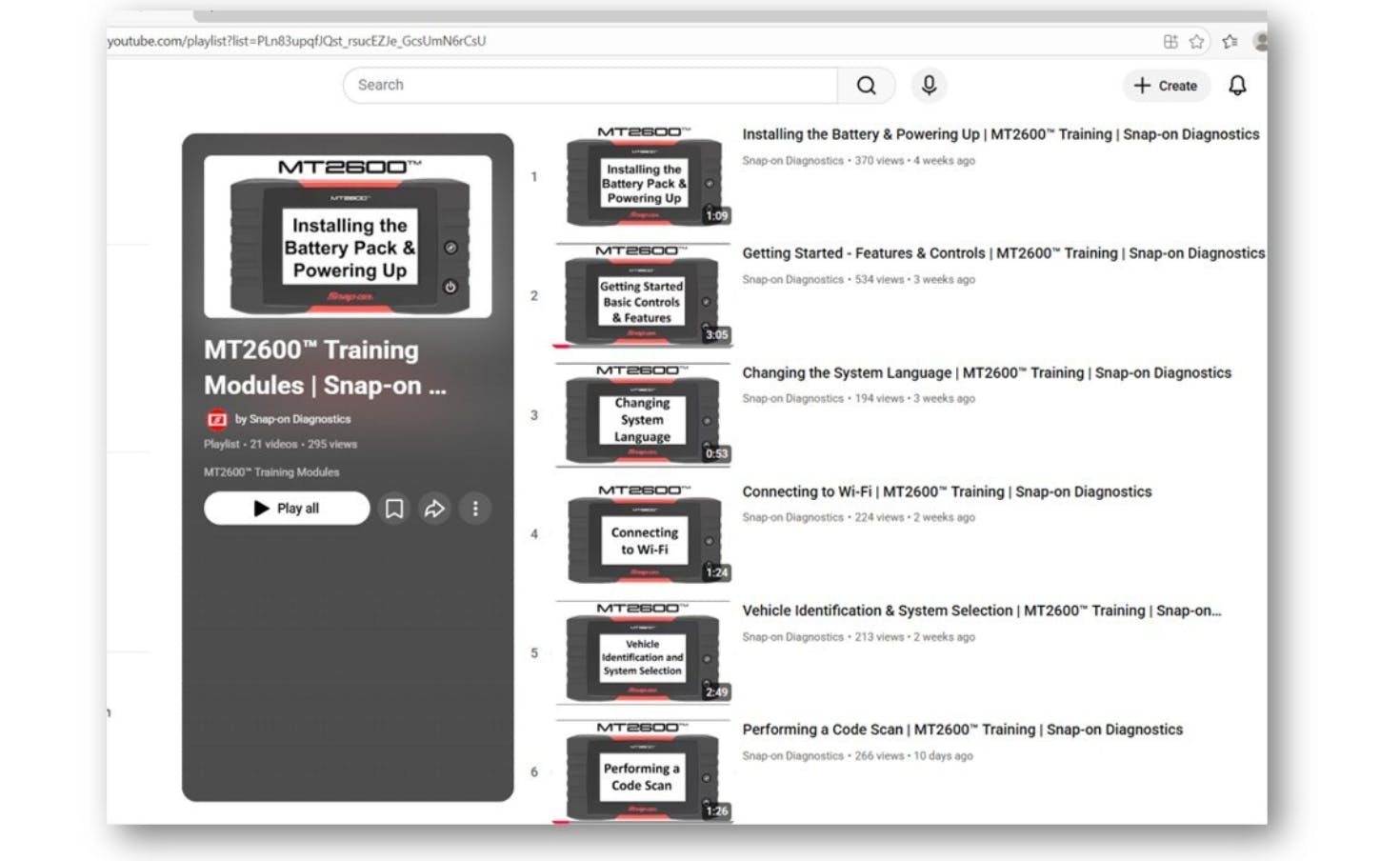This screenshot has width=1400, height=861.
Task: Open Connecting to Wi-Fi video thumbnail
Action: pyautogui.click(x=643, y=534)
